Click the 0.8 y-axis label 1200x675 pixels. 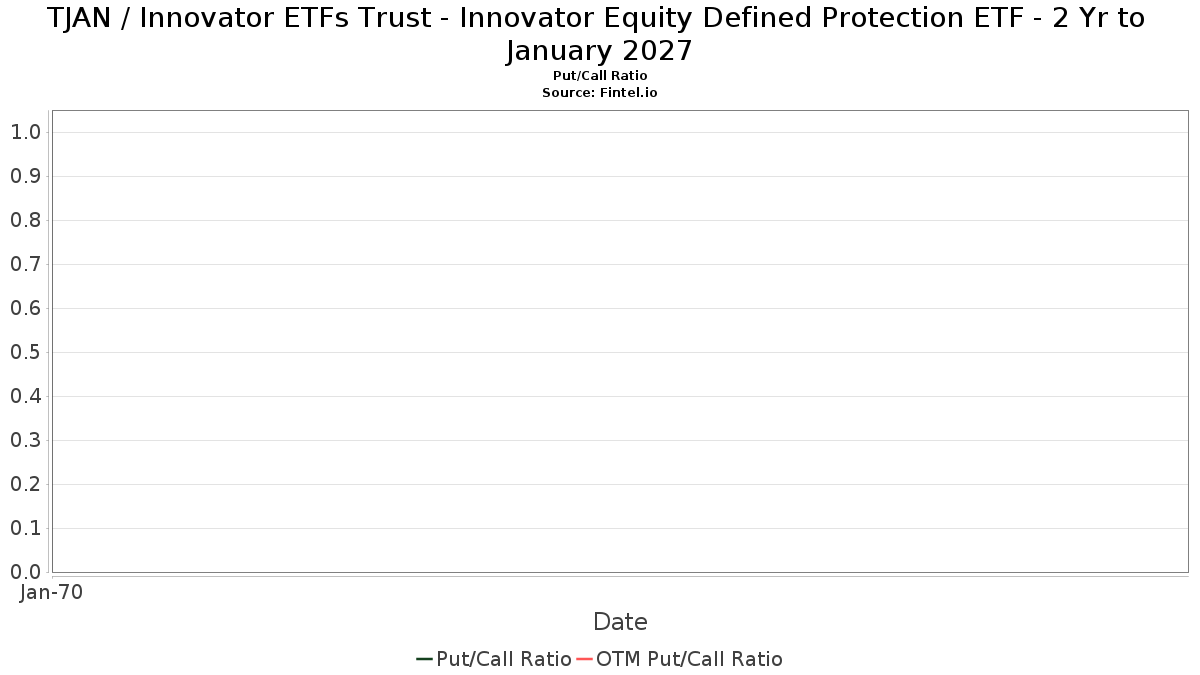point(25,220)
